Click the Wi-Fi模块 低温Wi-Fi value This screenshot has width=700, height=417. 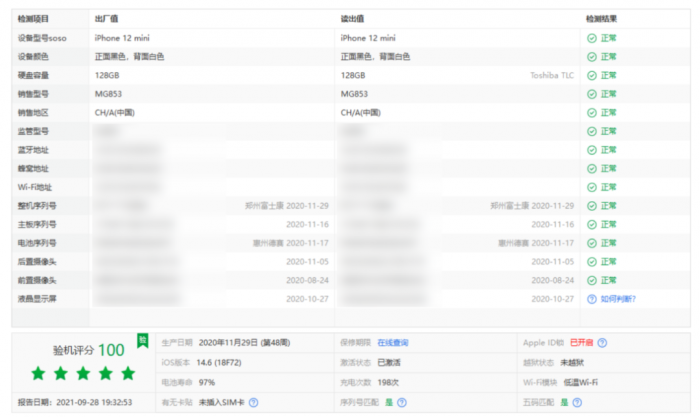click(580, 383)
